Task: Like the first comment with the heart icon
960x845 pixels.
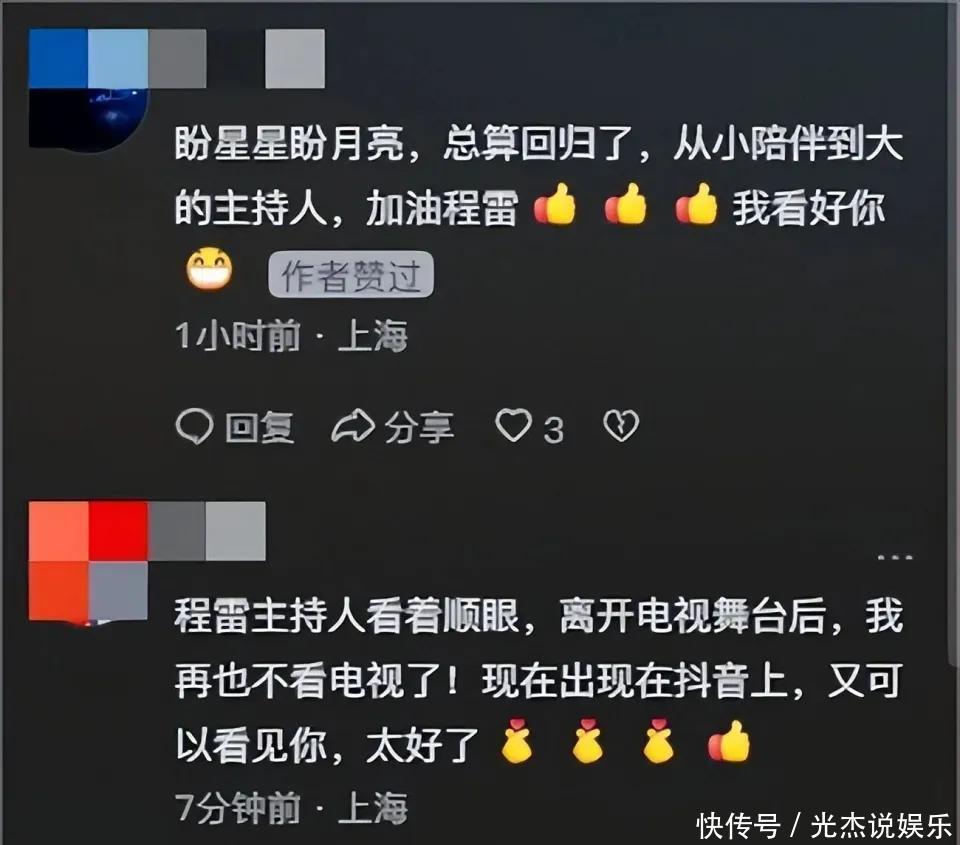Action: (513, 426)
